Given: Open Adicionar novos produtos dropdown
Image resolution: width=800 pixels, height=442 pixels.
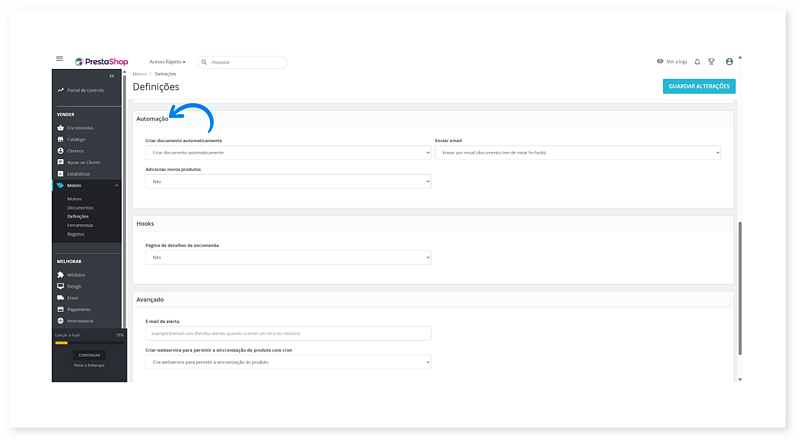Looking at the screenshot, I should (x=287, y=182).
